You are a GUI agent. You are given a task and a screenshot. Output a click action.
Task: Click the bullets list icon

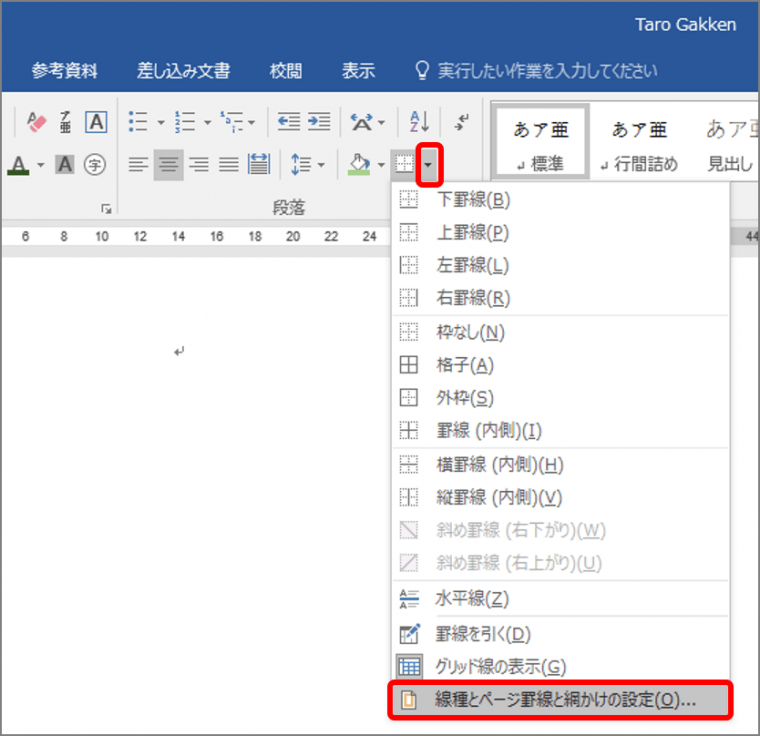tap(138, 122)
